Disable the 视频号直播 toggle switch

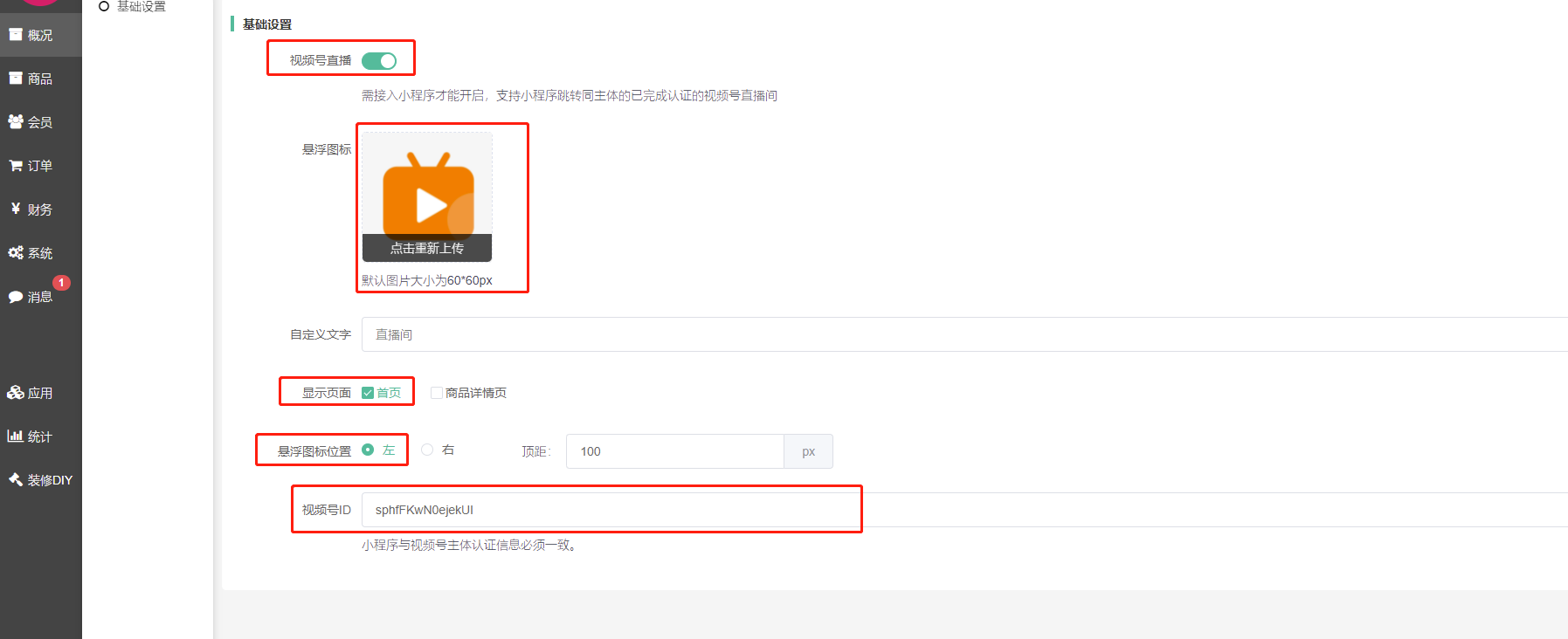click(x=379, y=61)
